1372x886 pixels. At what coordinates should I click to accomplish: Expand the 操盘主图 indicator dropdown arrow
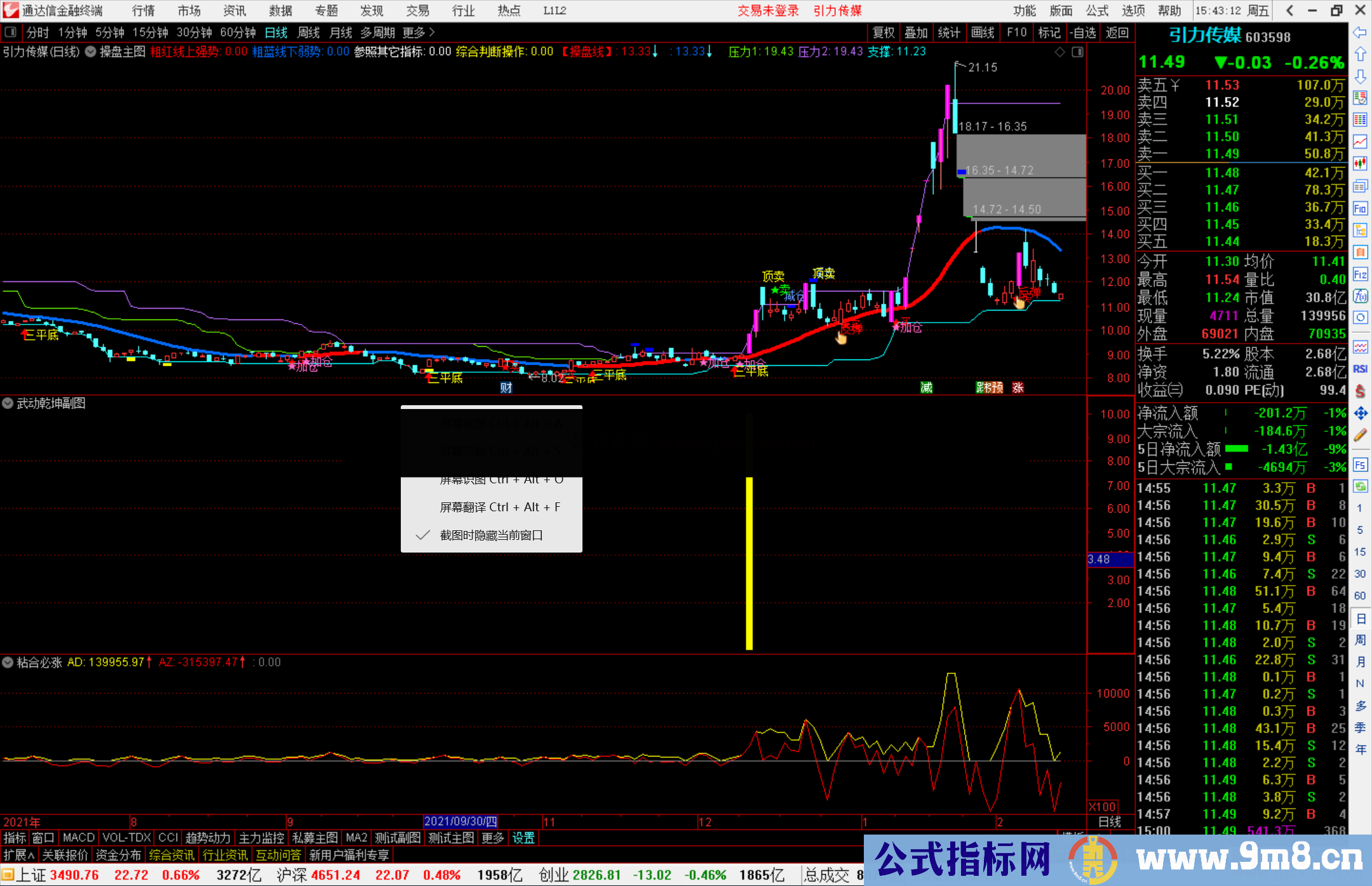[91, 52]
